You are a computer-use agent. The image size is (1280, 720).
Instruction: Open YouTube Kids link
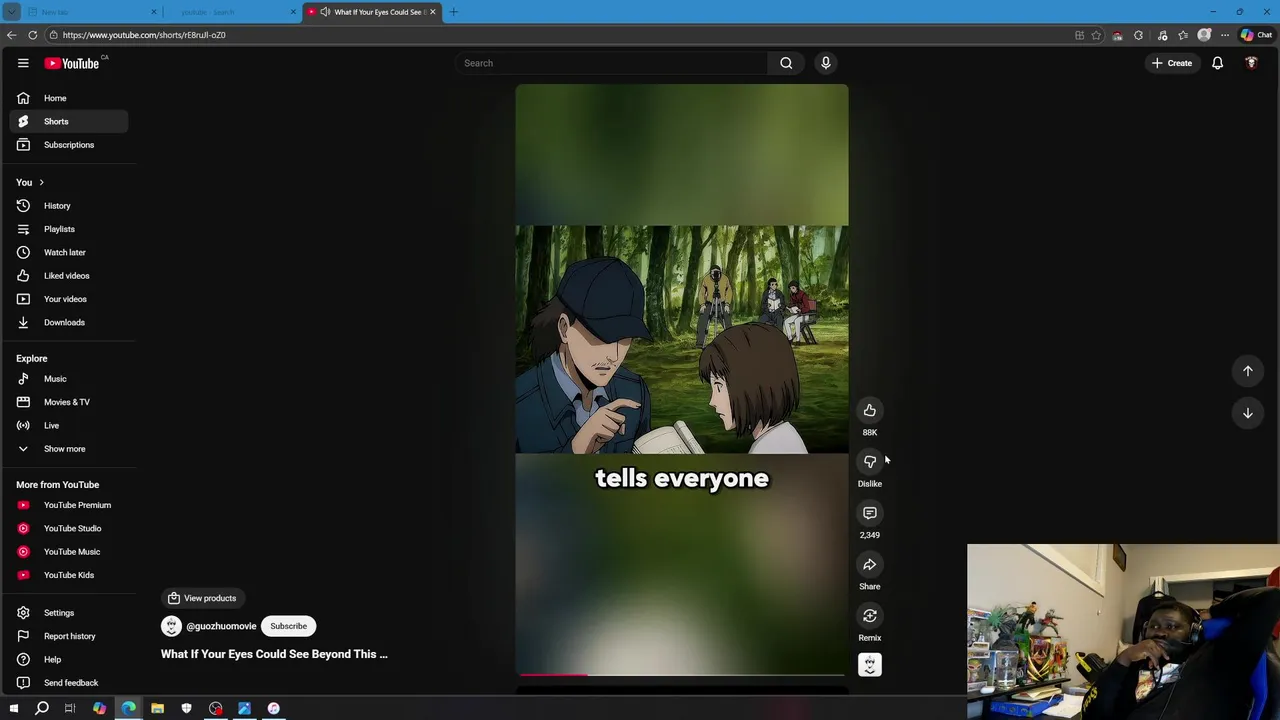click(x=68, y=575)
